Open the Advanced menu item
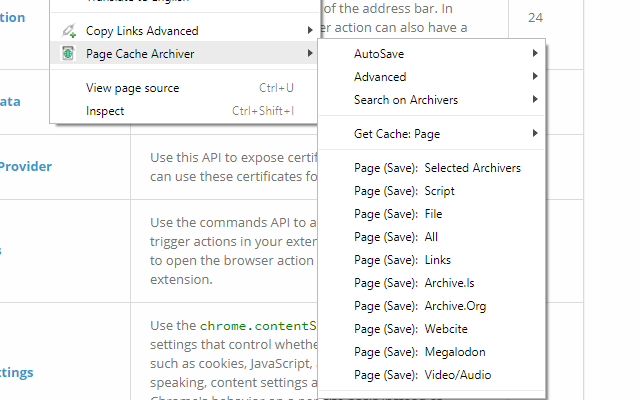Screen dimensions: 640x400 click(431, 77)
